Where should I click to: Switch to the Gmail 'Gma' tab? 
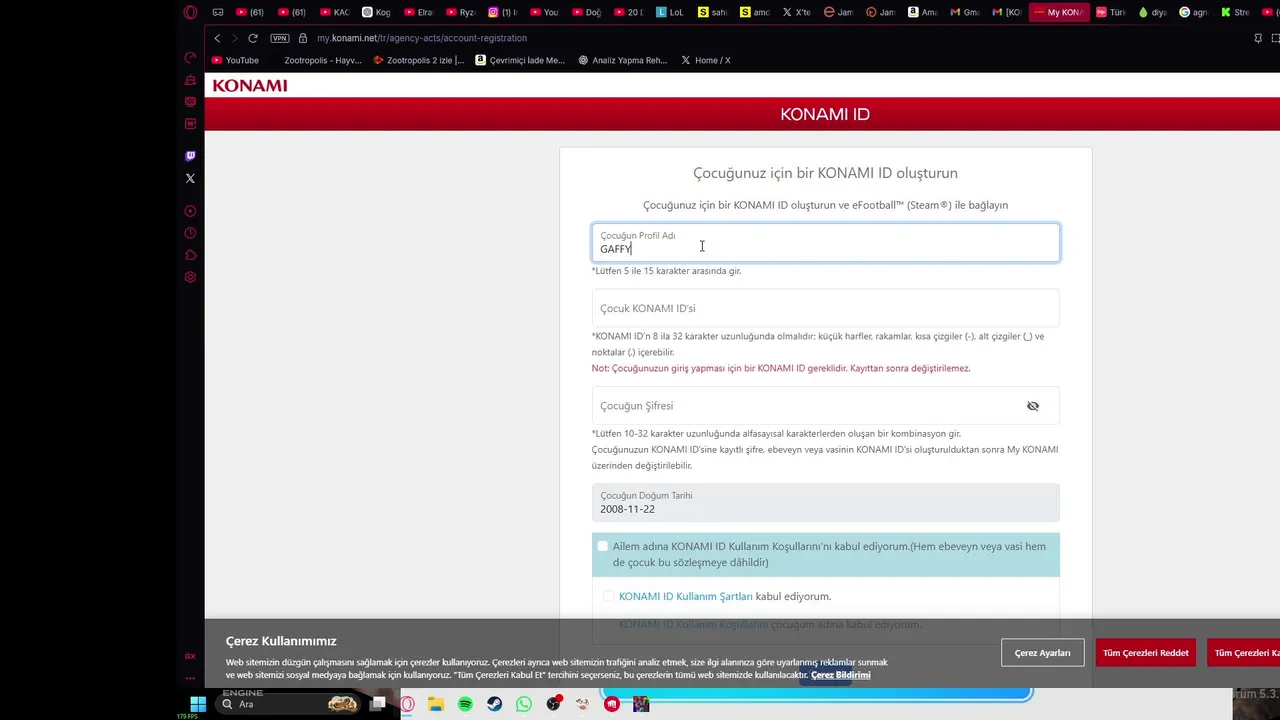pyautogui.click(x=965, y=12)
